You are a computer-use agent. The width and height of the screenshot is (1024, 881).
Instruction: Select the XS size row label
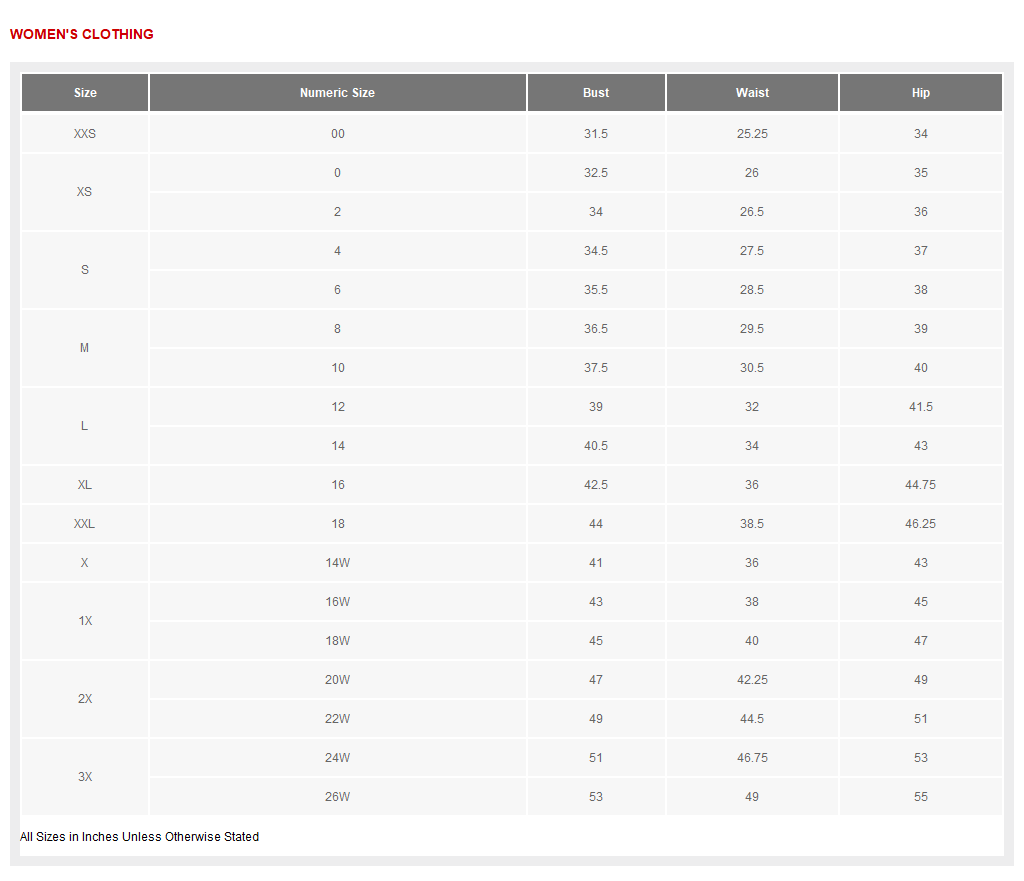click(84, 192)
